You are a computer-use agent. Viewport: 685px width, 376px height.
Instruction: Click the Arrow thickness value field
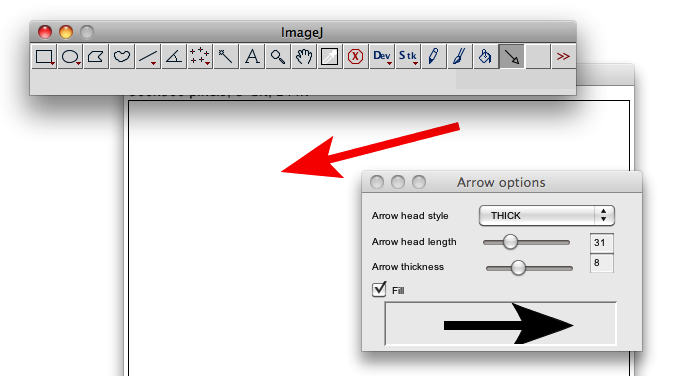(x=602, y=263)
